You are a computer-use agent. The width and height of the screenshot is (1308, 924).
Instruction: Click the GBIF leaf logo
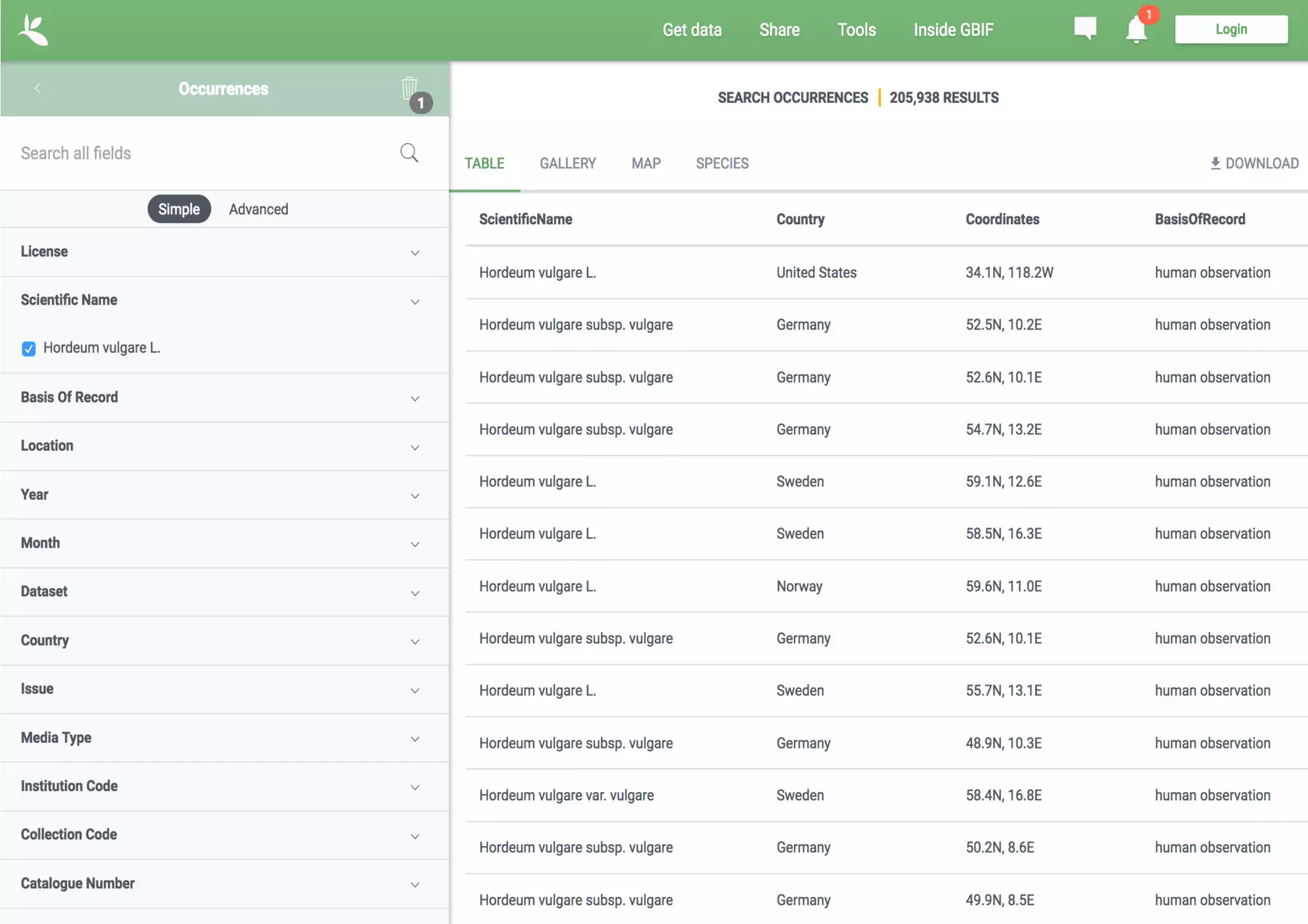coord(33,30)
